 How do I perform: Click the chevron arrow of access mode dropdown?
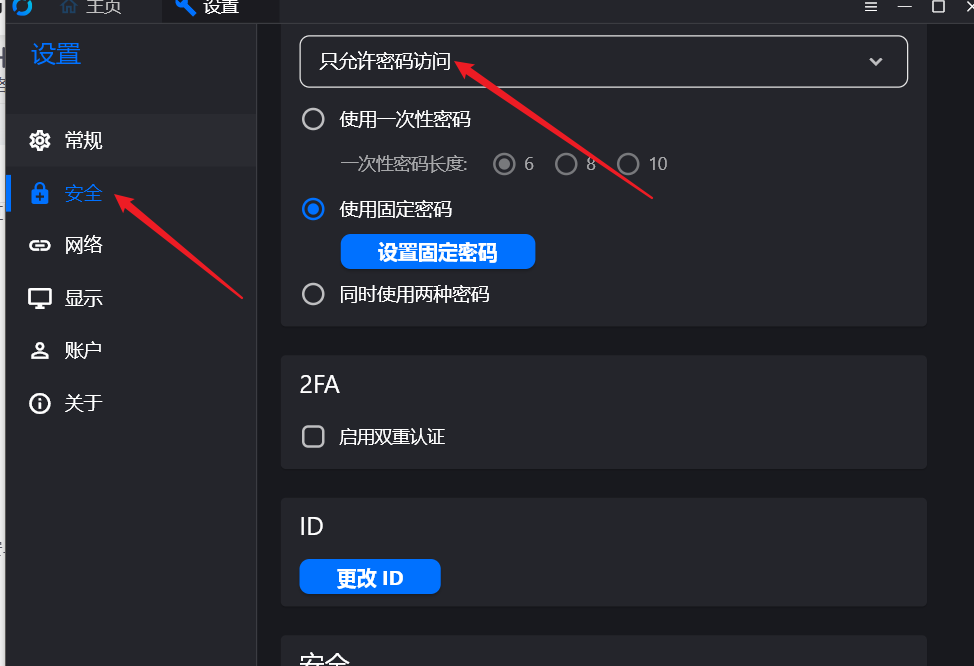point(876,62)
